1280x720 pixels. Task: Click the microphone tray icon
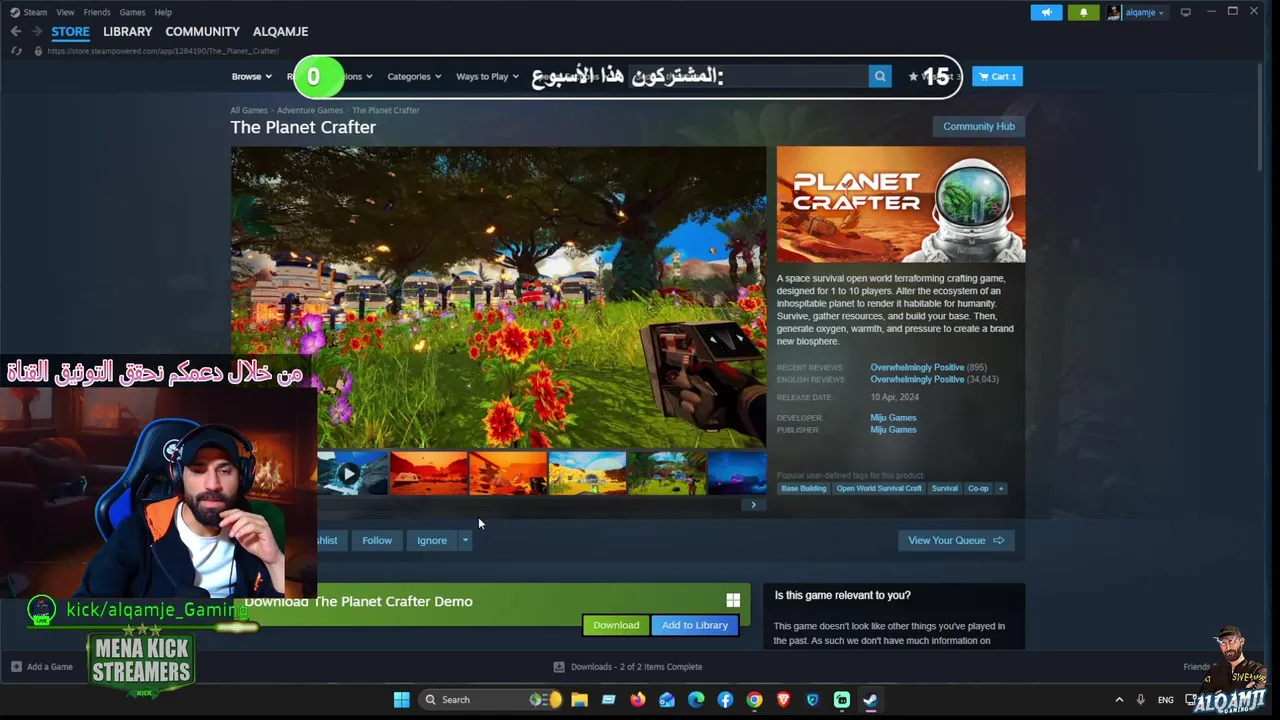click(x=1141, y=700)
